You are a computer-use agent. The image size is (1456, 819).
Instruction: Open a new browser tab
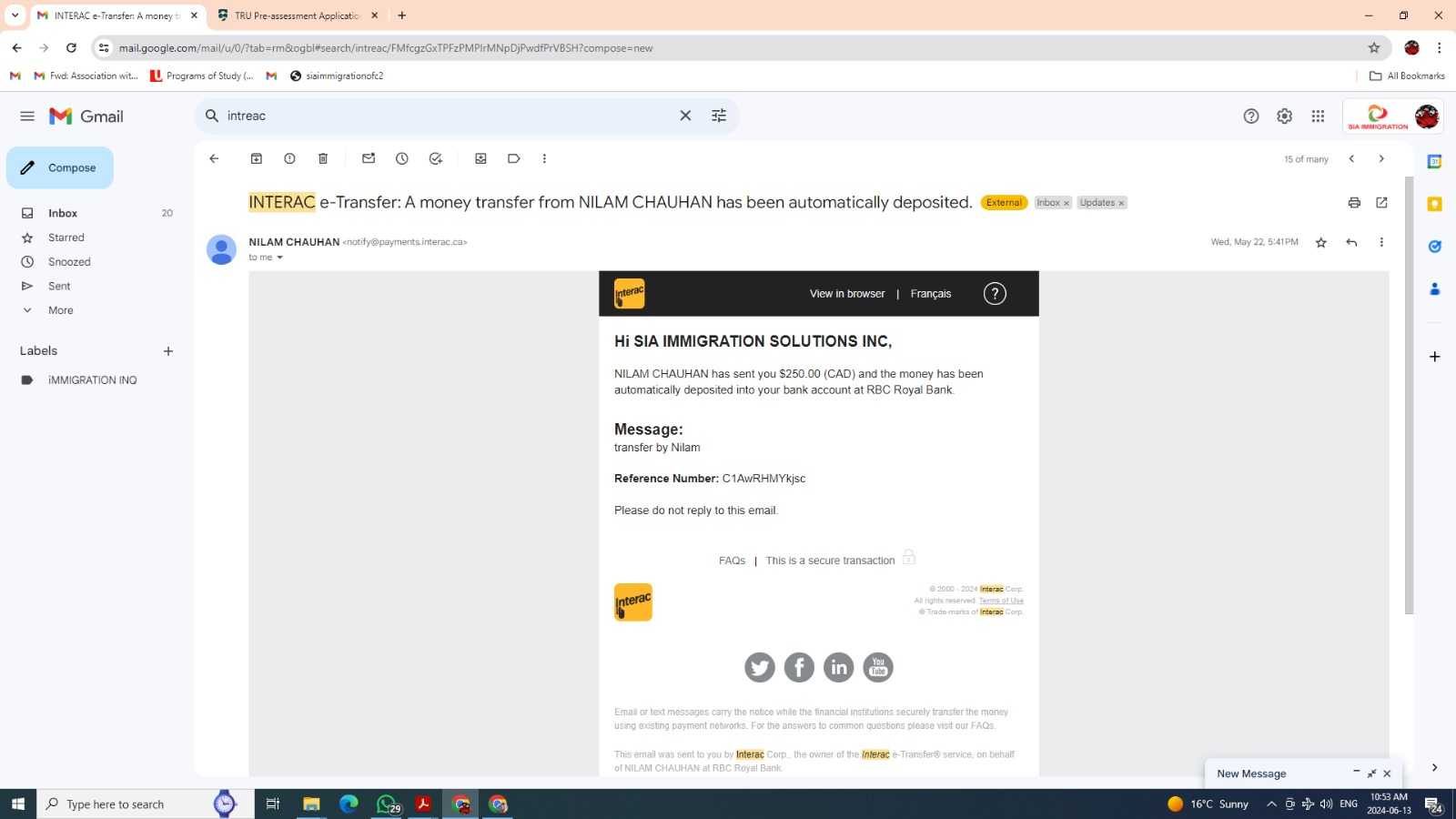pos(402,15)
